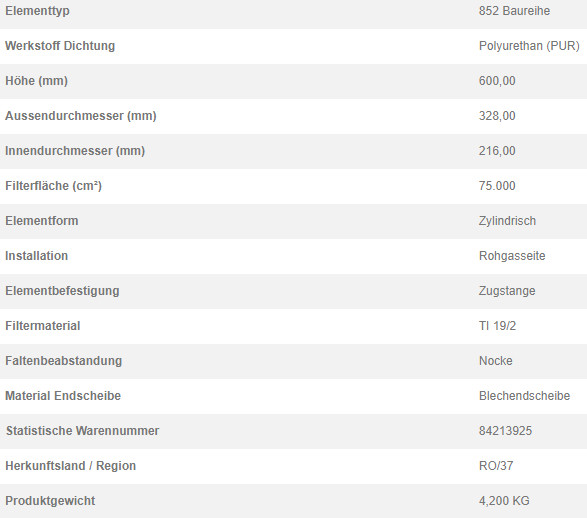Viewport: 587px width, 518px height.
Task: Select the 'Filtermaterial' label
Action: 43,326
